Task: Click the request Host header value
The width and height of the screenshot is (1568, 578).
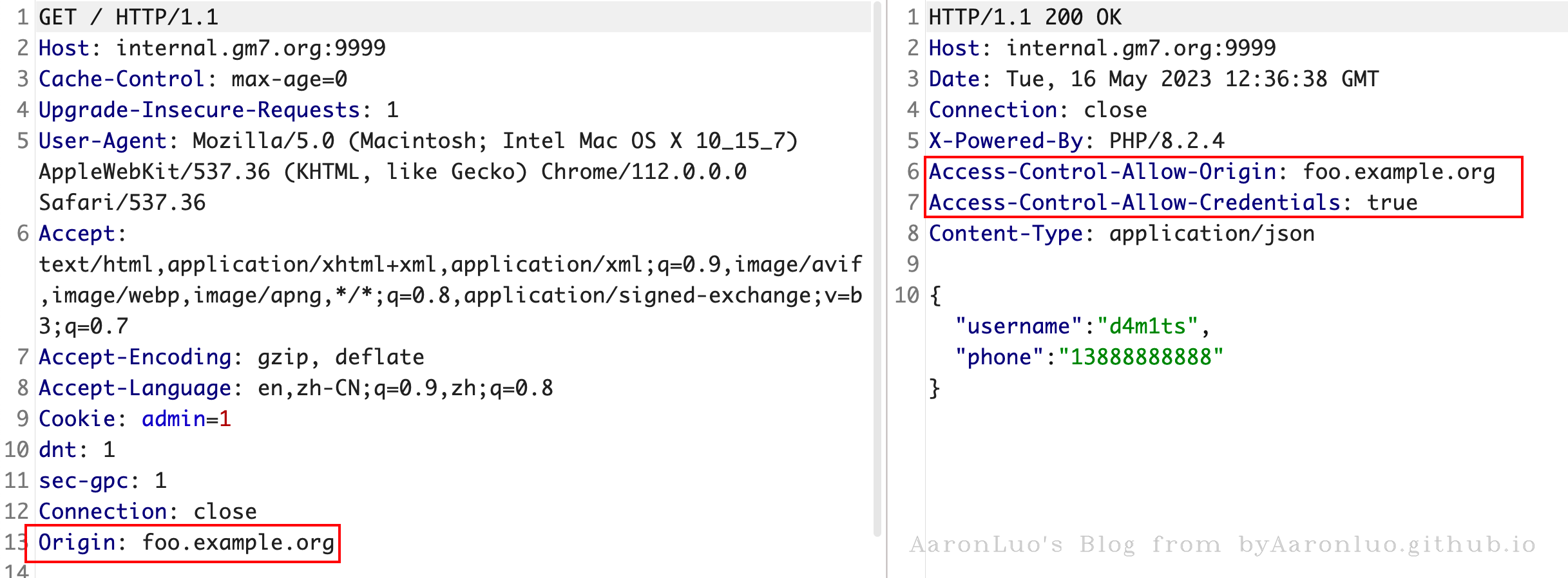Action: (250, 48)
